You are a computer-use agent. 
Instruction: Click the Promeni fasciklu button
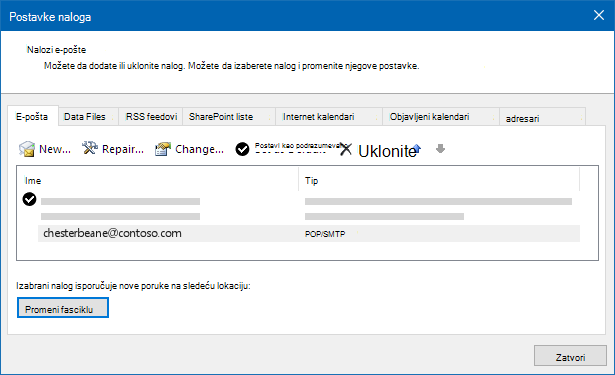pyautogui.click(x=63, y=308)
